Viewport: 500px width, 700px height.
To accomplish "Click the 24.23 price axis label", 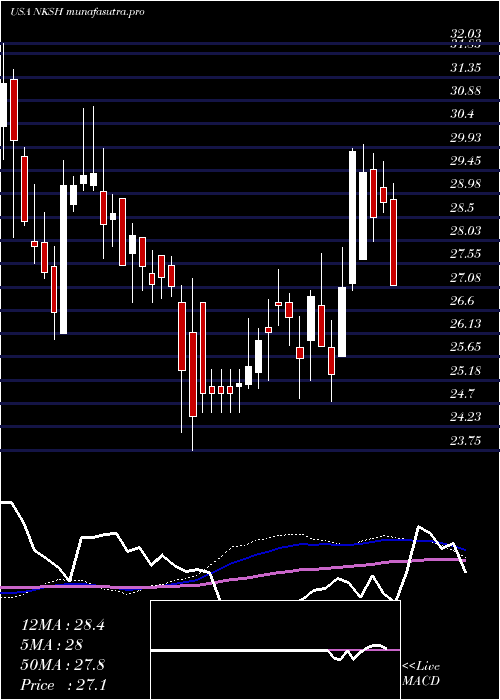I will 465,417.
